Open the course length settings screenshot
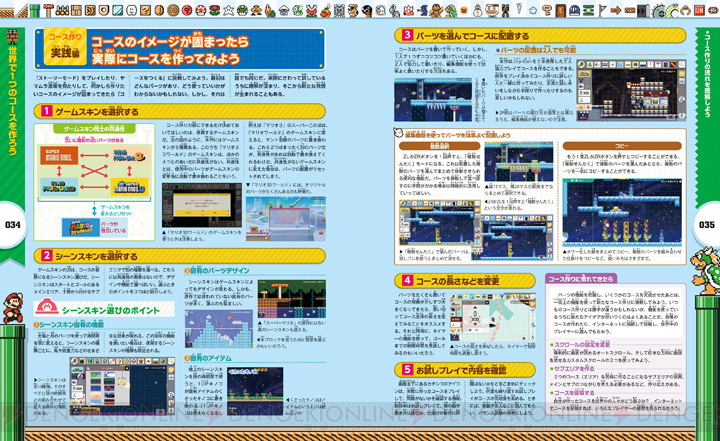Viewport: 720px width, 441px height. [x=492, y=318]
